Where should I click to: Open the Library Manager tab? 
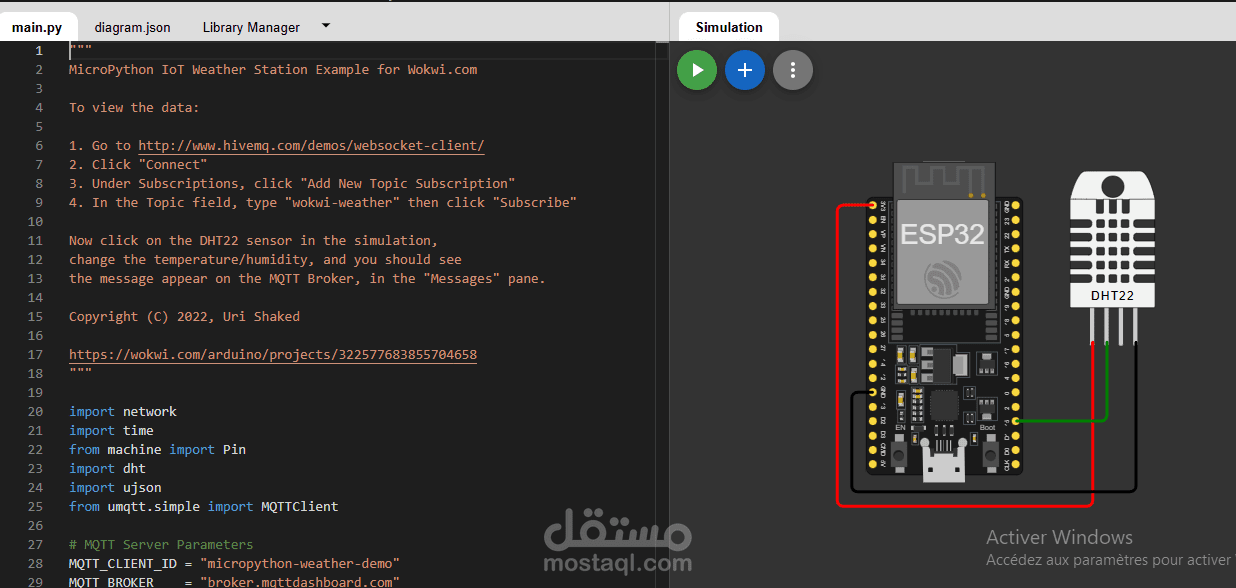[x=251, y=27]
